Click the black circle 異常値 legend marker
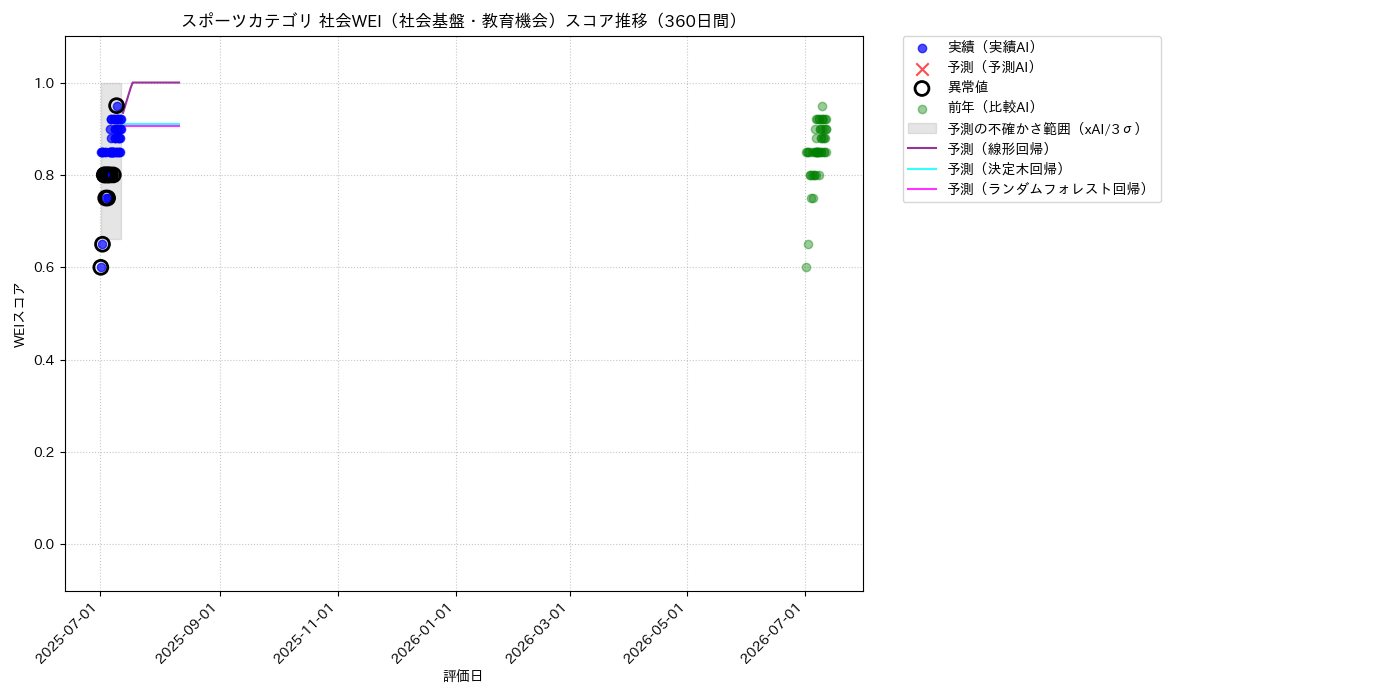The height and width of the screenshot is (700, 1400). pyautogui.click(x=922, y=88)
